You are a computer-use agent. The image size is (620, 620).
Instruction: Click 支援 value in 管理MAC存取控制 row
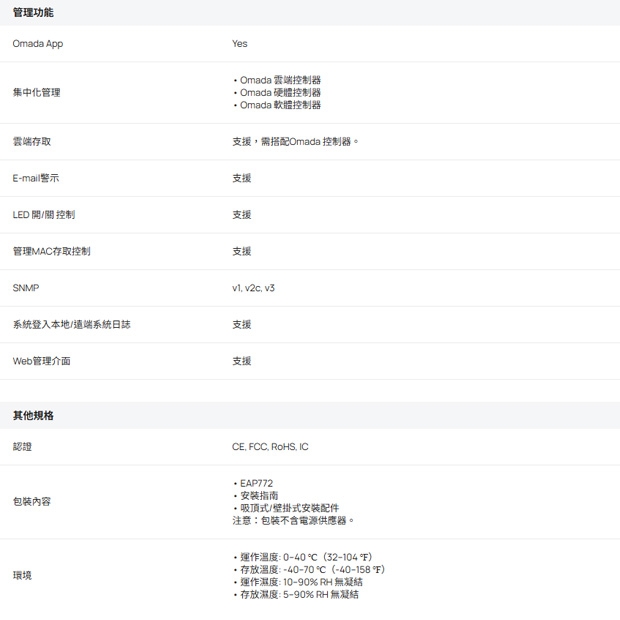[242, 251]
